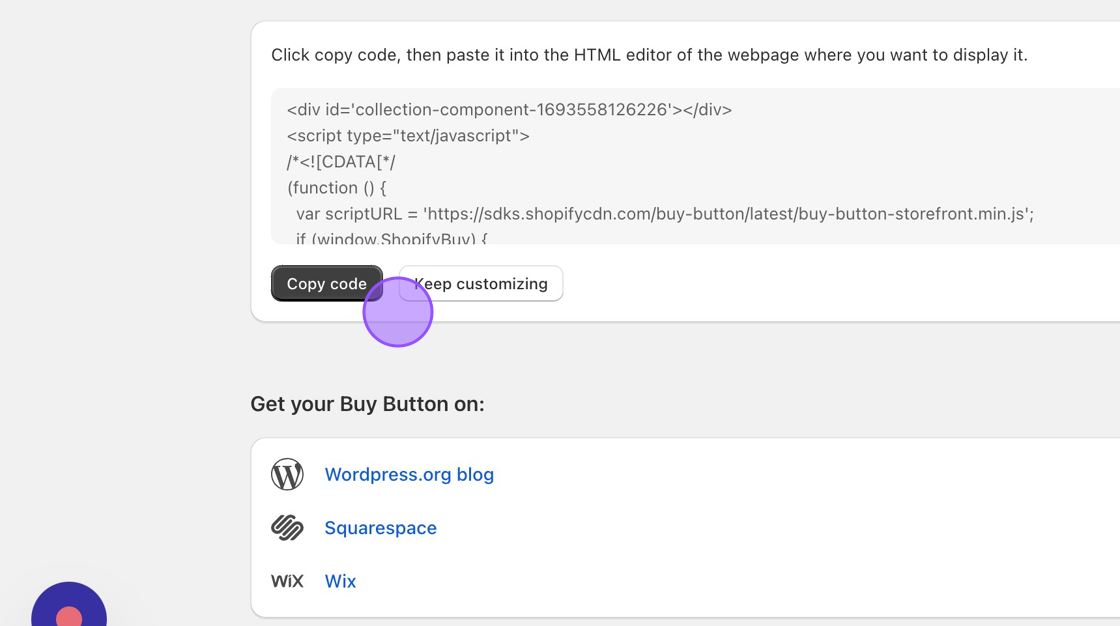The width and height of the screenshot is (1120, 626).
Task: Click the copy-and-paste instruction text
Action: coord(649,55)
